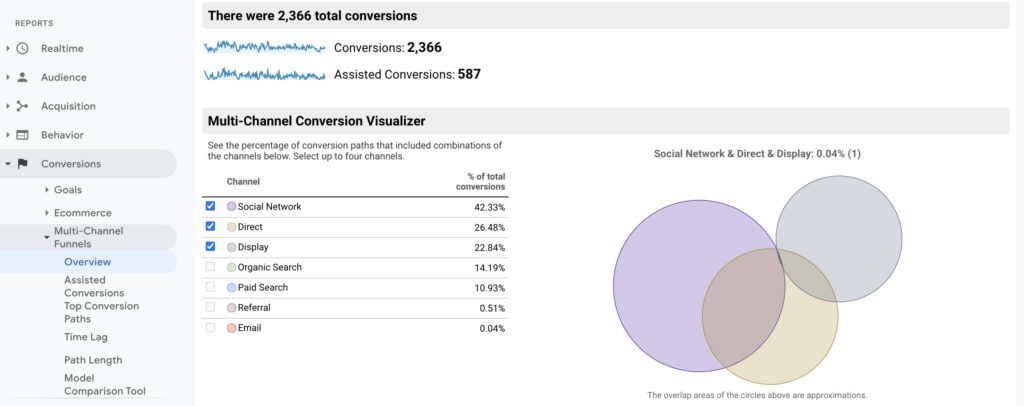Open the Overview report

(88, 262)
